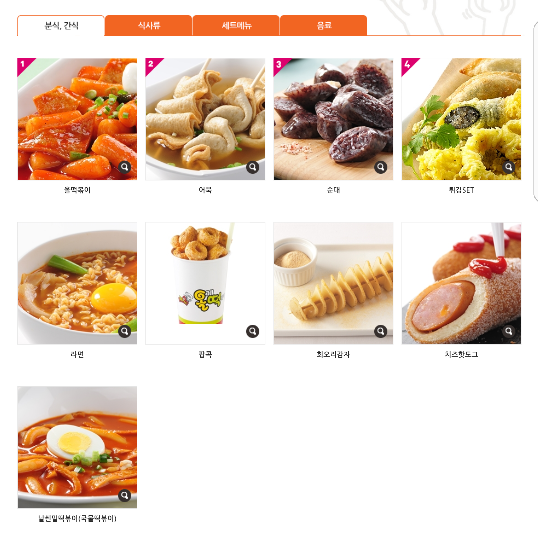This screenshot has height=543, width=538.
Task: Click the number 1 ranked tteokbokki thumbnail
Action: (x=77, y=119)
